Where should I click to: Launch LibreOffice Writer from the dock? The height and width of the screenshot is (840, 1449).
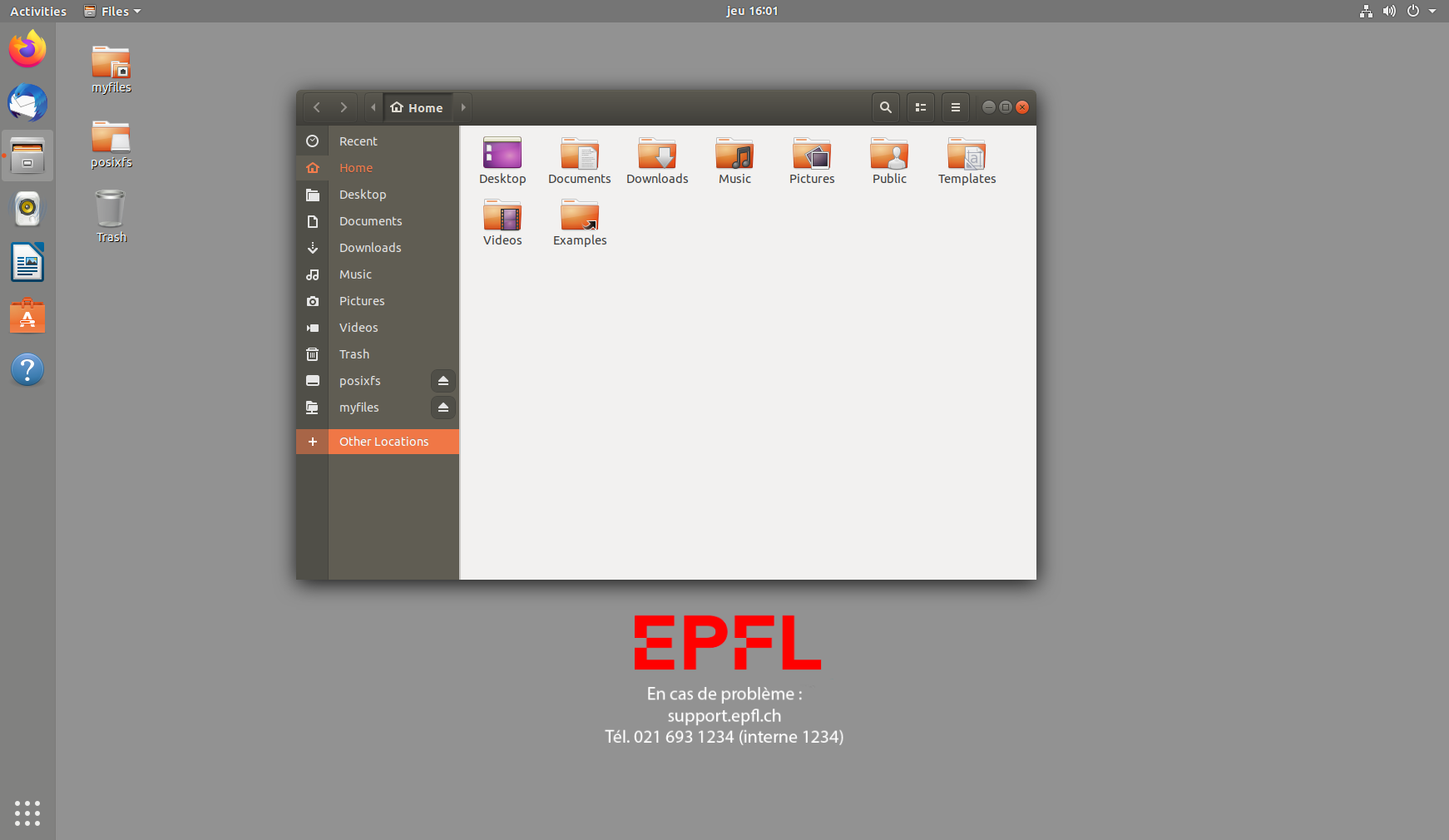point(27,263)
